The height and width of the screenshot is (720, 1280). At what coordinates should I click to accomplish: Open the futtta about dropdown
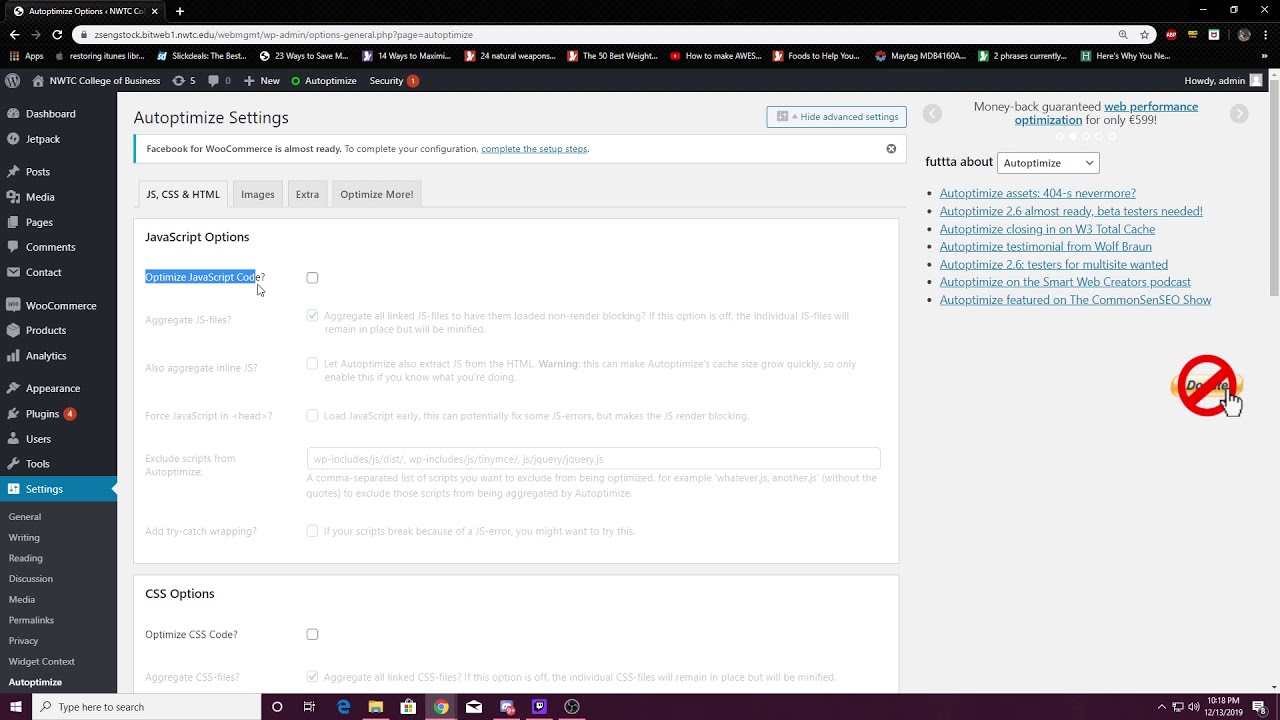click(x=1048, y=163)
